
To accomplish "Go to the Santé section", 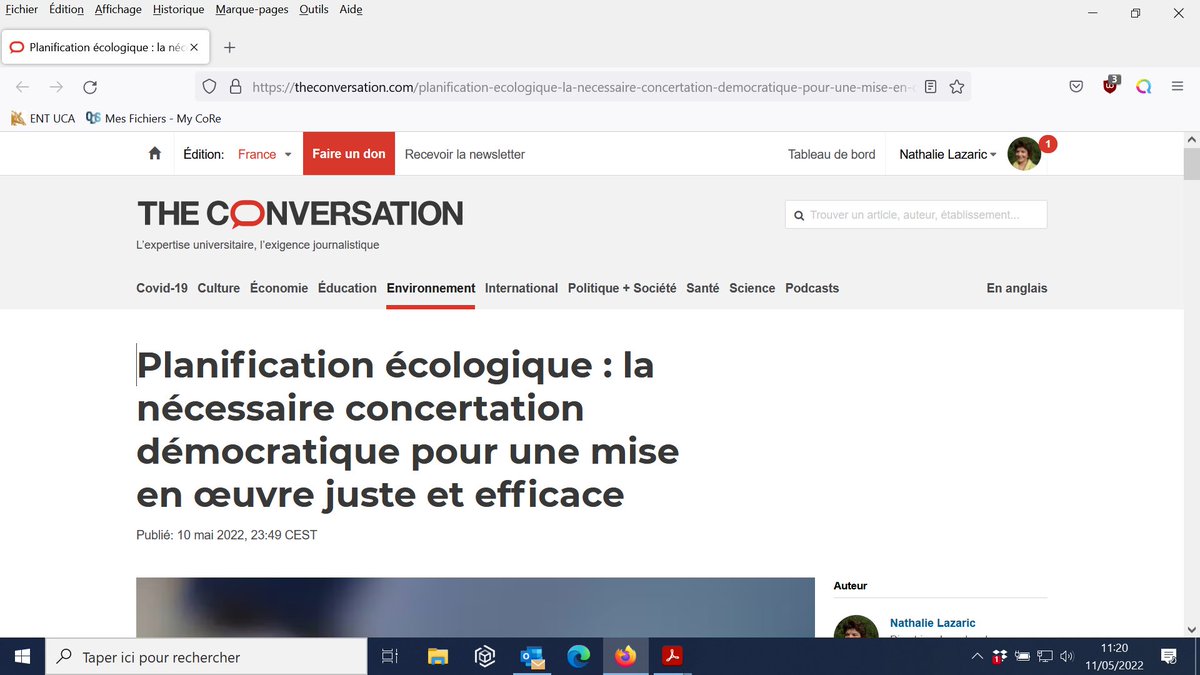I will point(703,288).
